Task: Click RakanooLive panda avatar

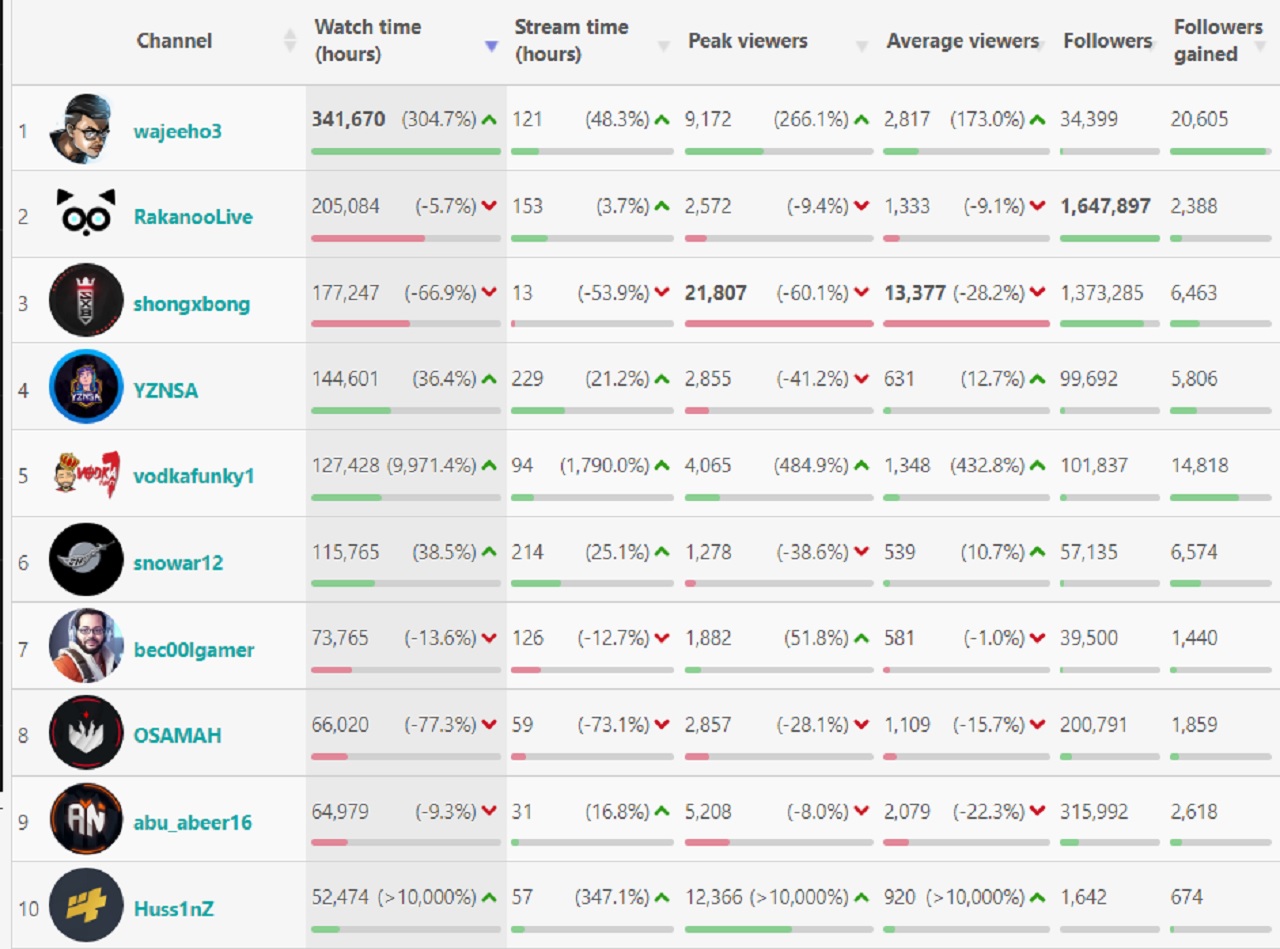Action: (x=86, y=214)
